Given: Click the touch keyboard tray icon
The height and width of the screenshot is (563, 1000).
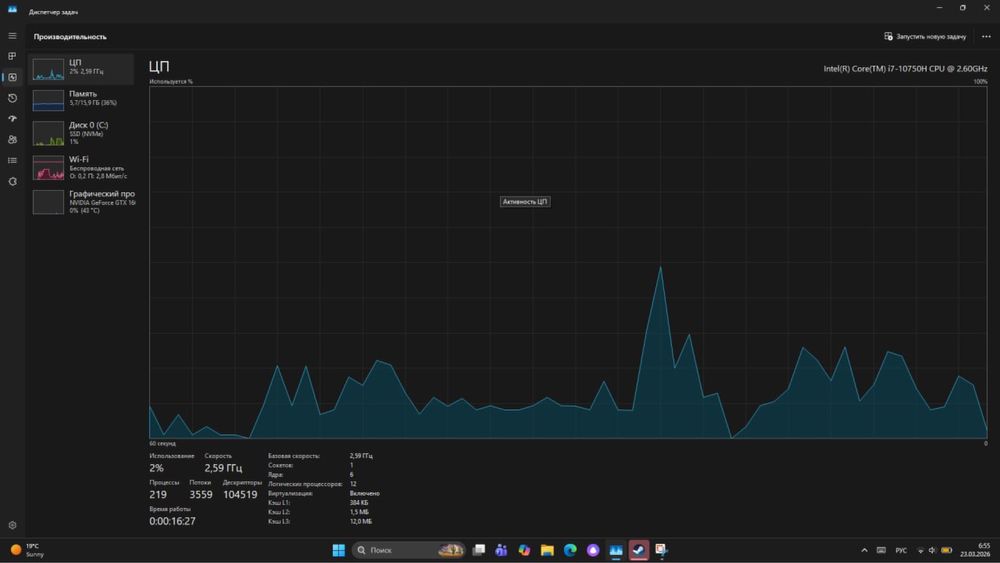Looking at the screenshot, I should (x=881, y=550).
